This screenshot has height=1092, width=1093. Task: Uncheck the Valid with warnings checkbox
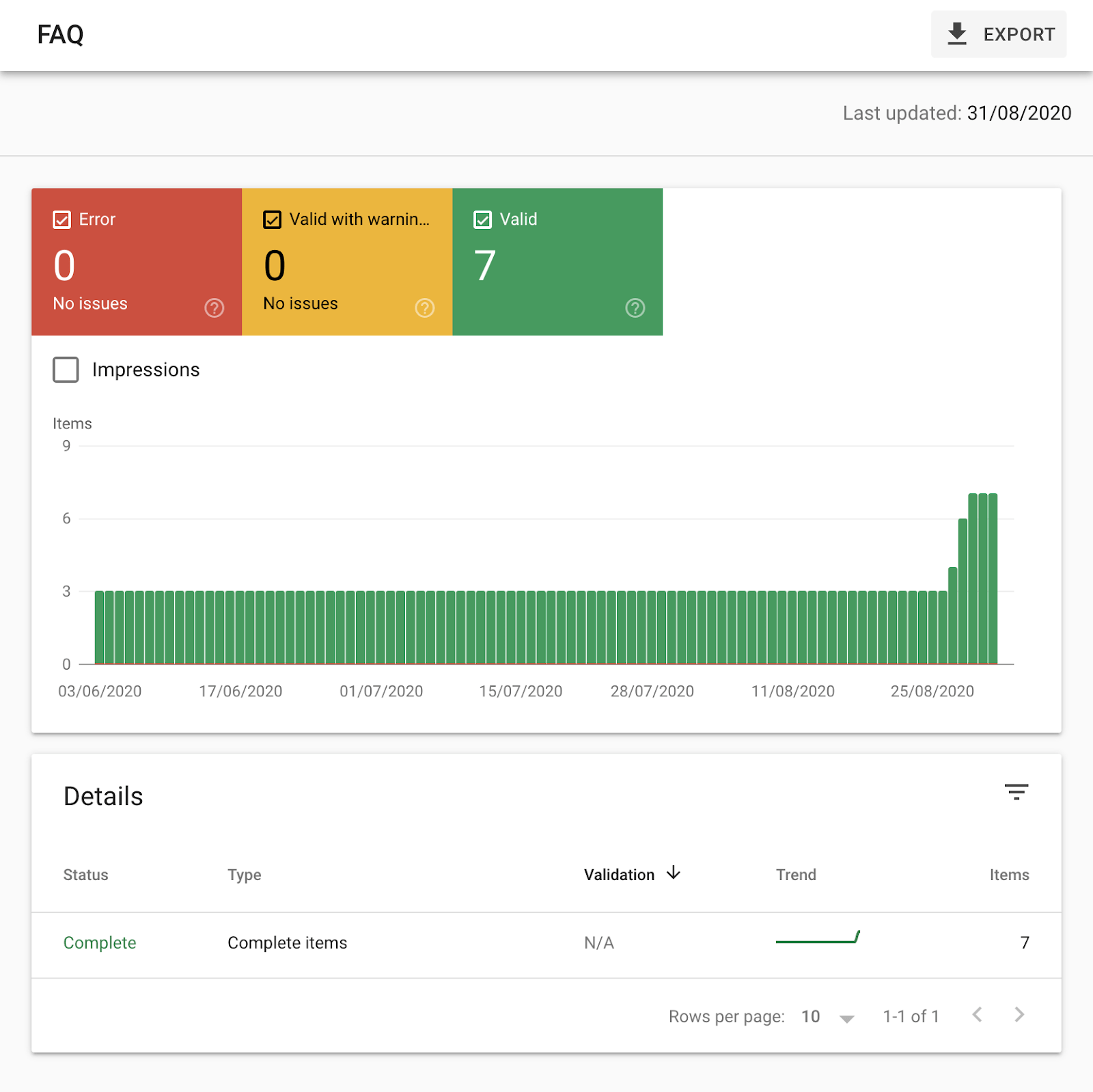click(x=273, y=219)
